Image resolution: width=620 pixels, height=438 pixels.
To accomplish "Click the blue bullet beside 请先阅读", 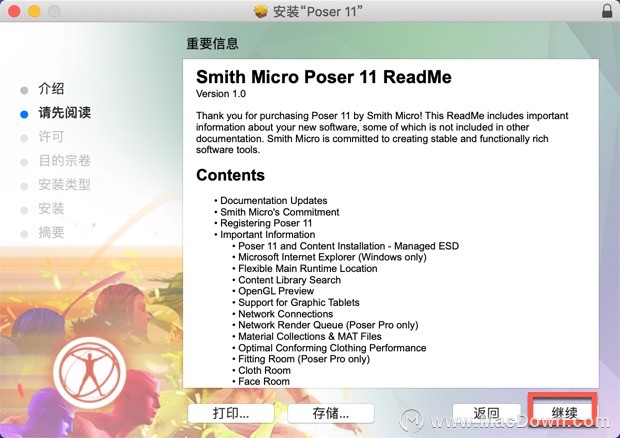I will click(x=24, y=114).
